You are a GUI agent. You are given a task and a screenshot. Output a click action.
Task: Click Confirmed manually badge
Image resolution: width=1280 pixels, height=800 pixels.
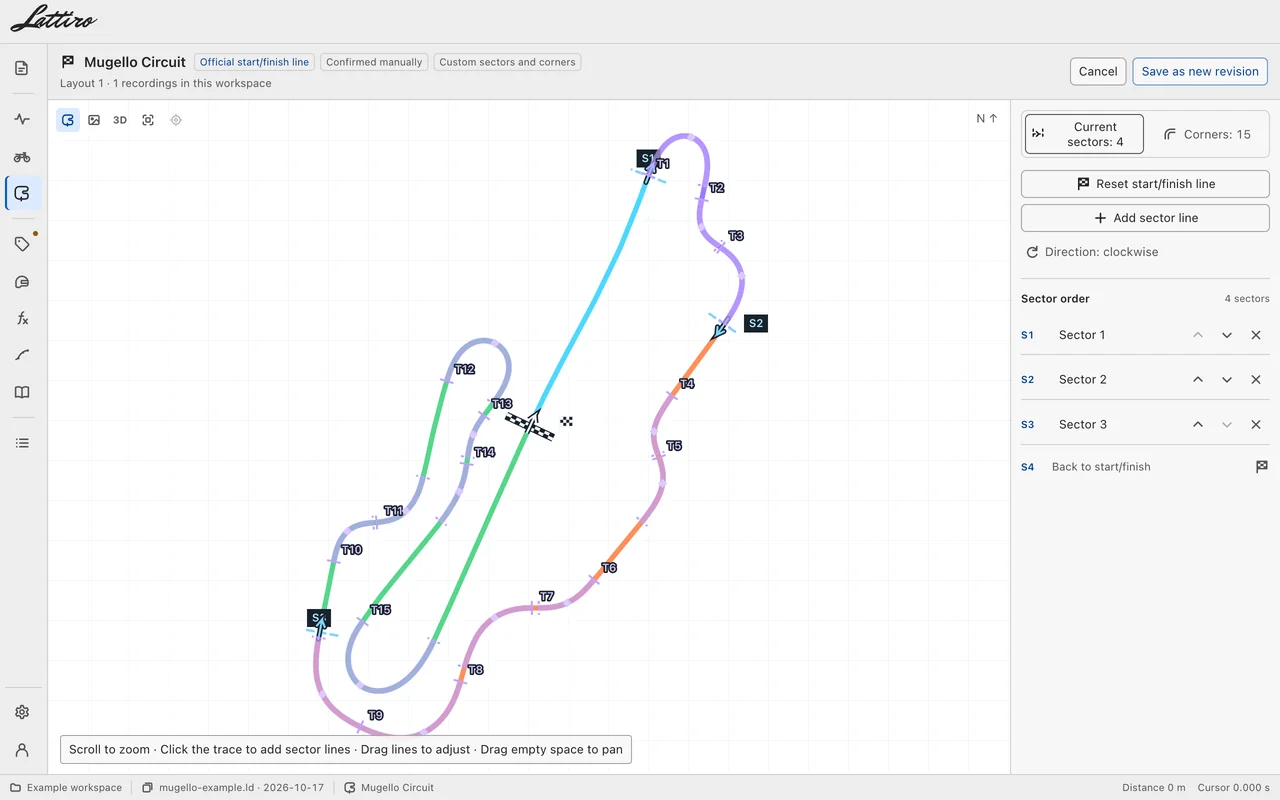coord(374,62)
